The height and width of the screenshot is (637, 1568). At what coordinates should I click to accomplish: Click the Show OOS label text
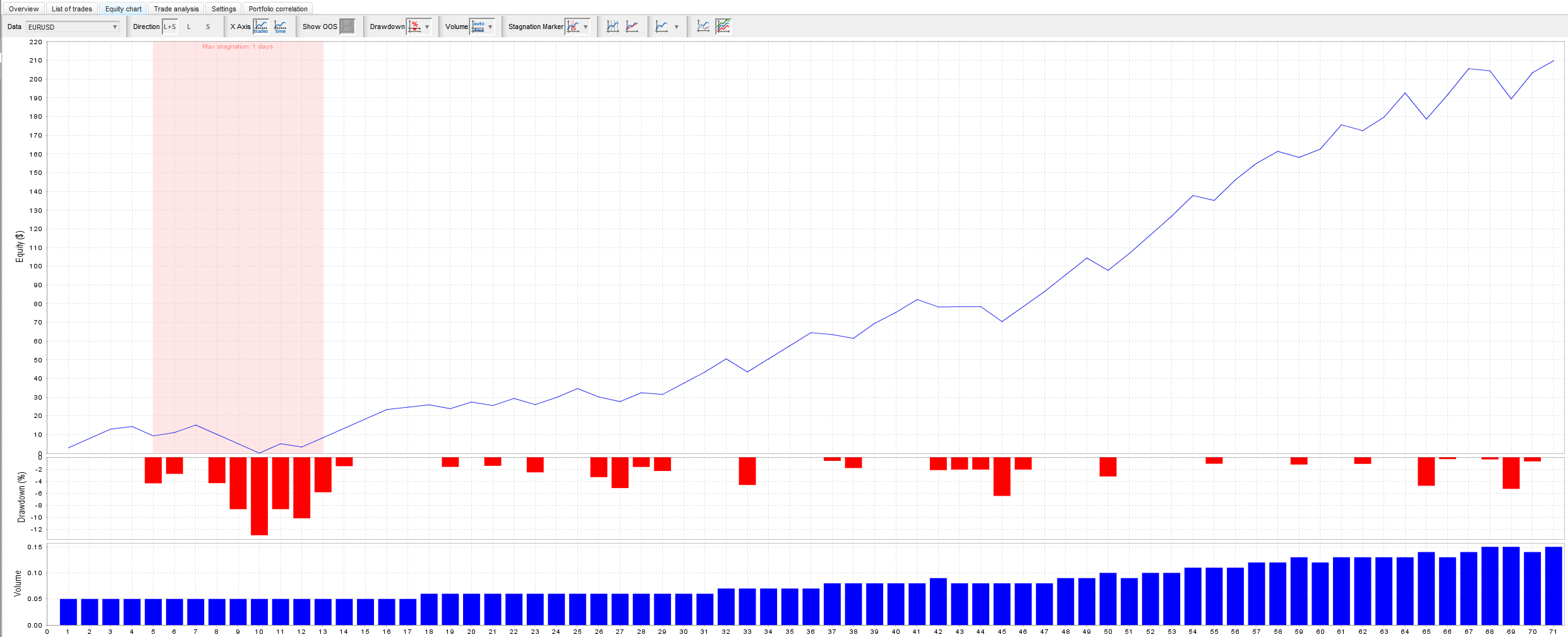point(320,27)
